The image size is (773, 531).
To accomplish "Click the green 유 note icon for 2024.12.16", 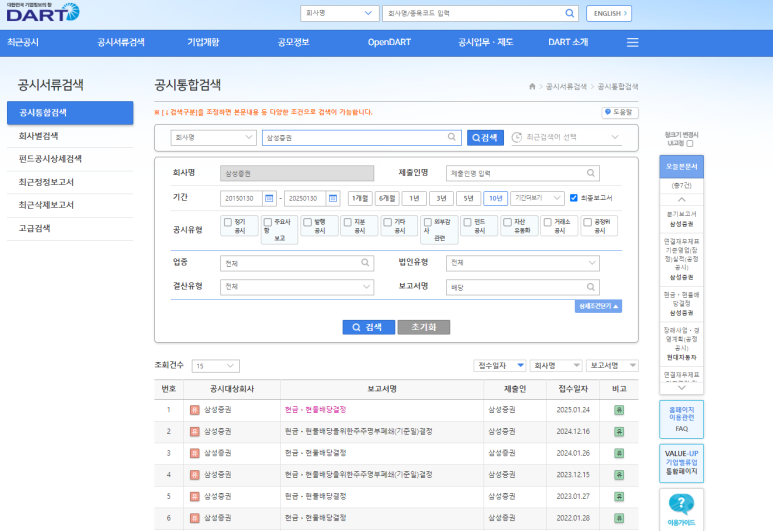I will [x=619, y=431].
